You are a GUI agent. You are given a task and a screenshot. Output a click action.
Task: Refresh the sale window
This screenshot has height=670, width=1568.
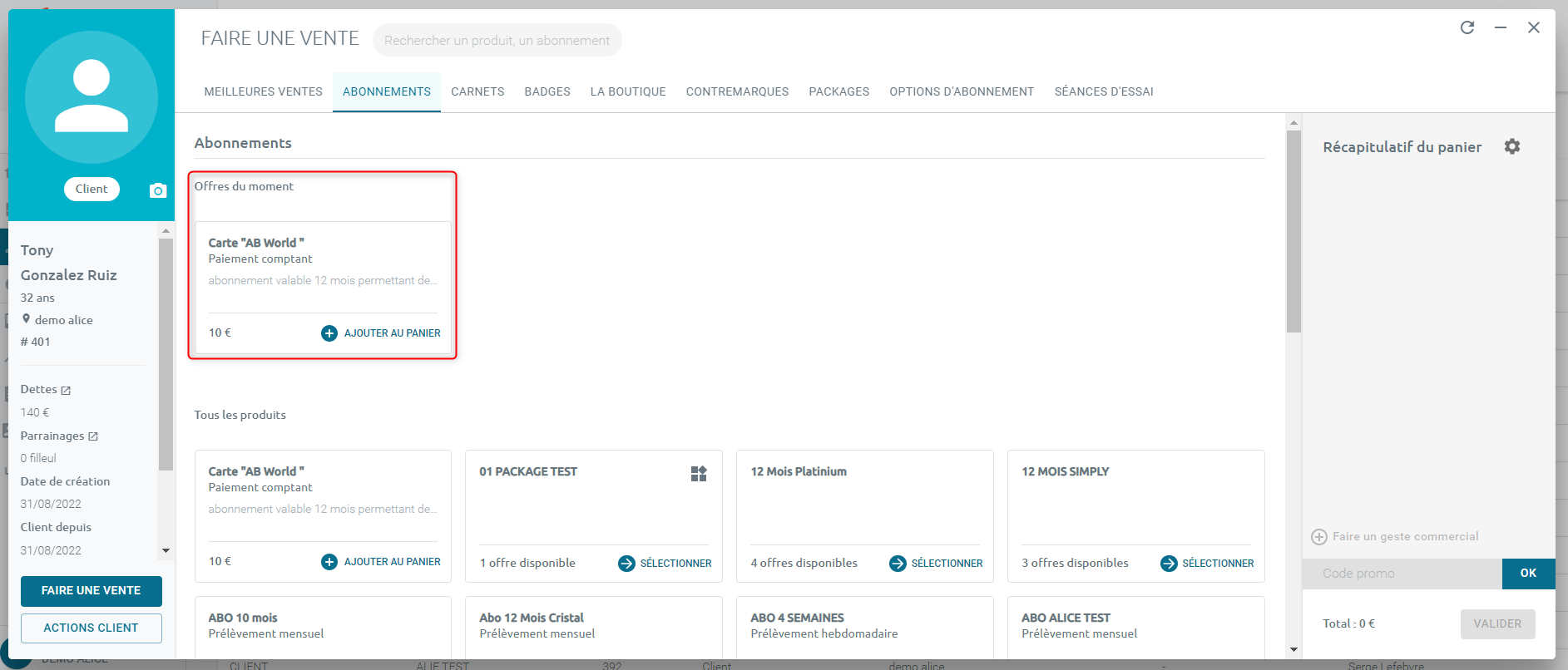click(1467, 27)
